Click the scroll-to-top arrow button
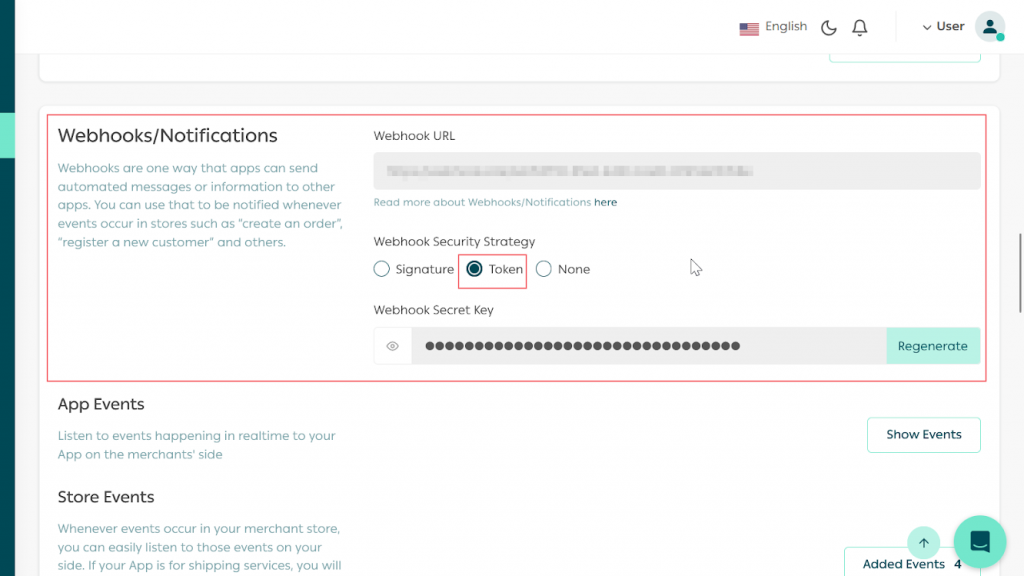The height and width of the screenshot is (576, 1024). [923, 543]
